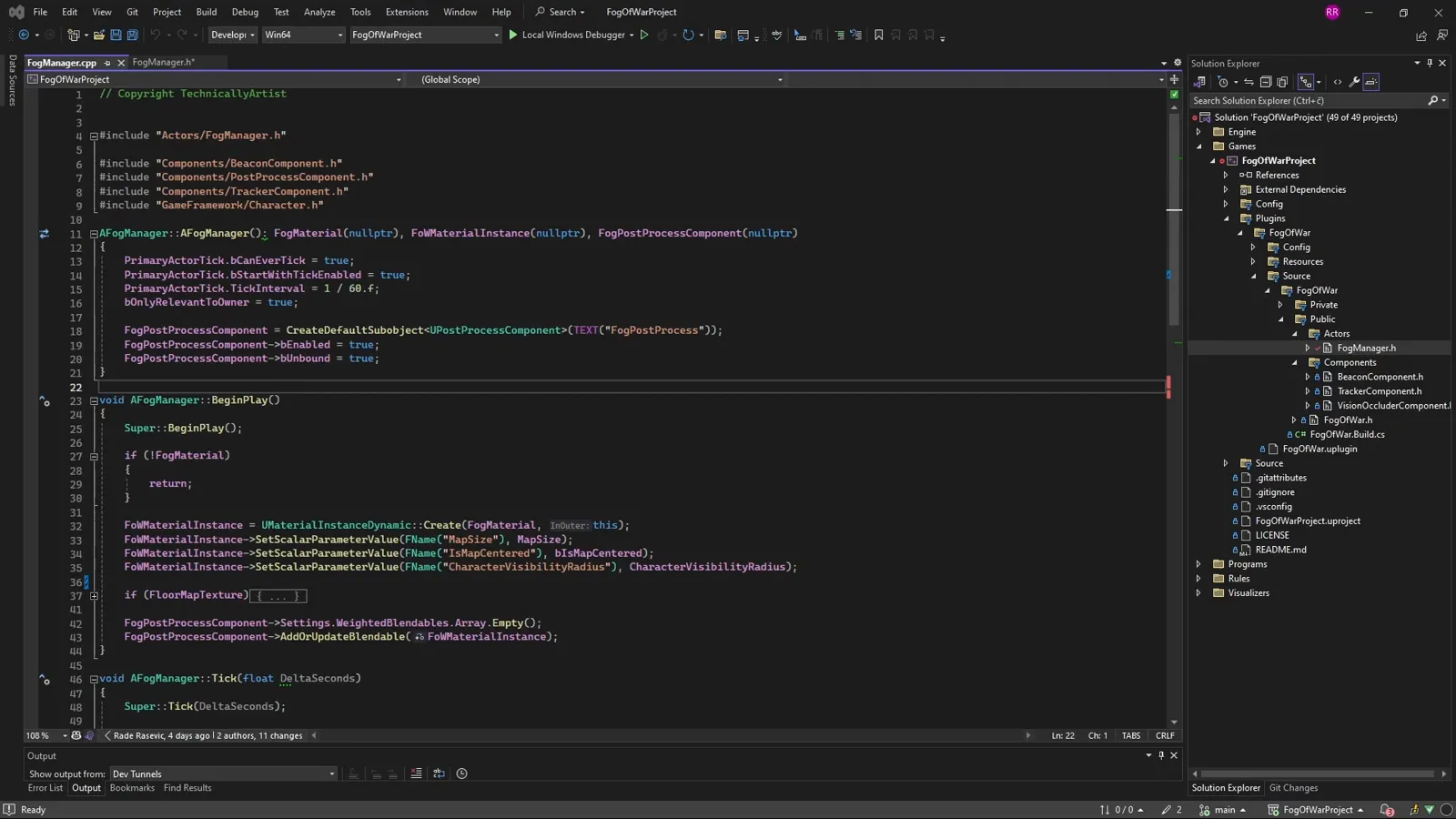The width and height of the screenshot is (1456, 819).
Task: Click the Open File folder icon
Action: coord(98,35)
